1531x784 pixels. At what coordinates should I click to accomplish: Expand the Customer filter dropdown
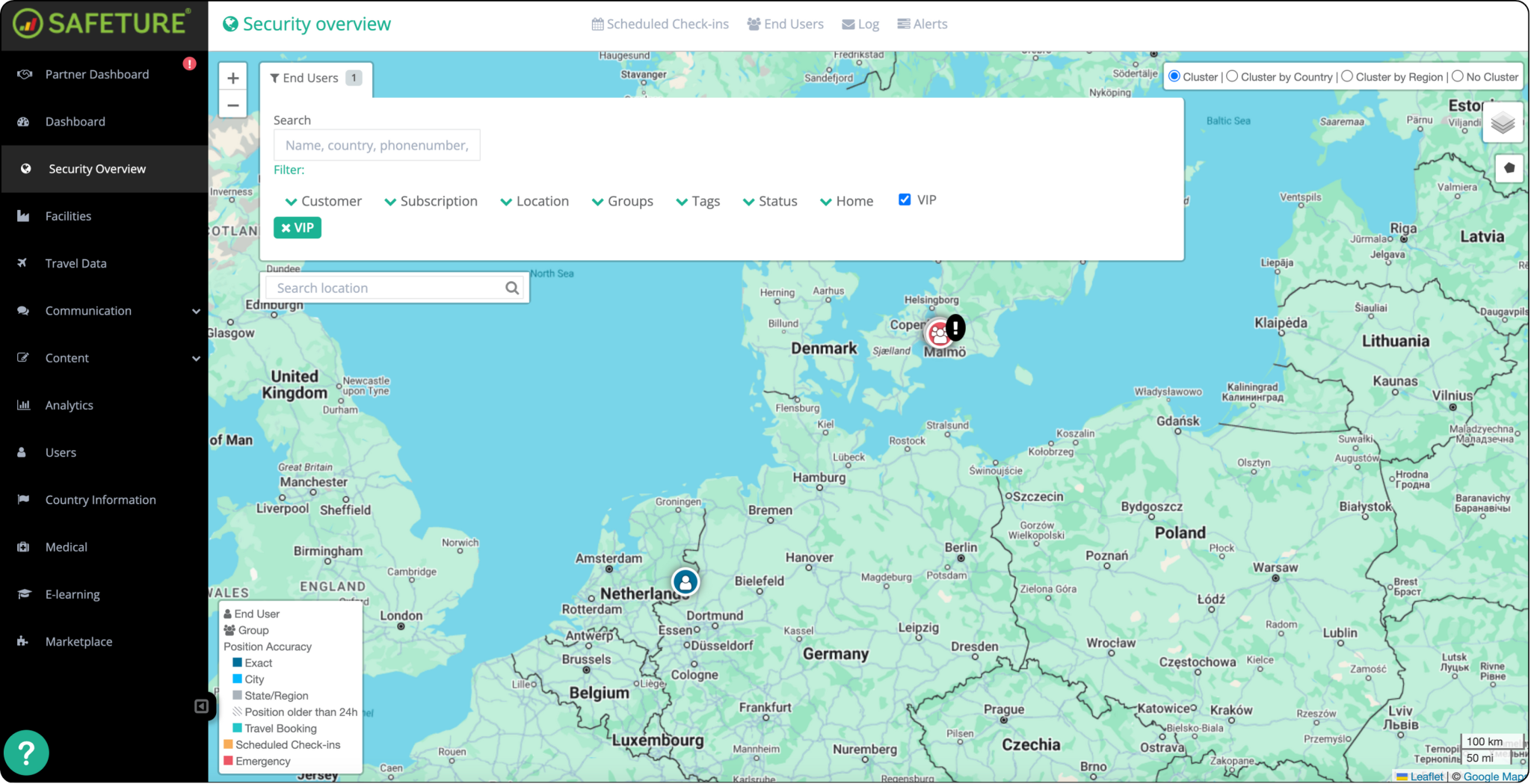pyautogui.click(x=323, y=201)
